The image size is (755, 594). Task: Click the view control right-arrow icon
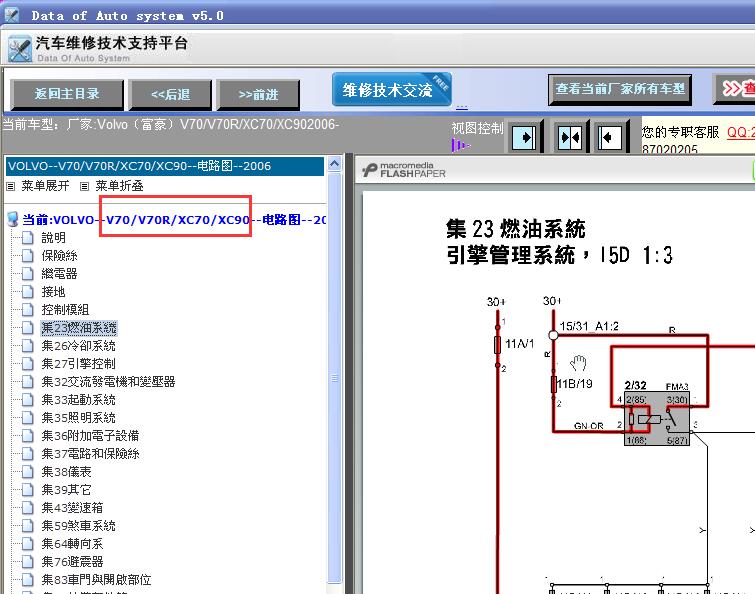point(525,138)
